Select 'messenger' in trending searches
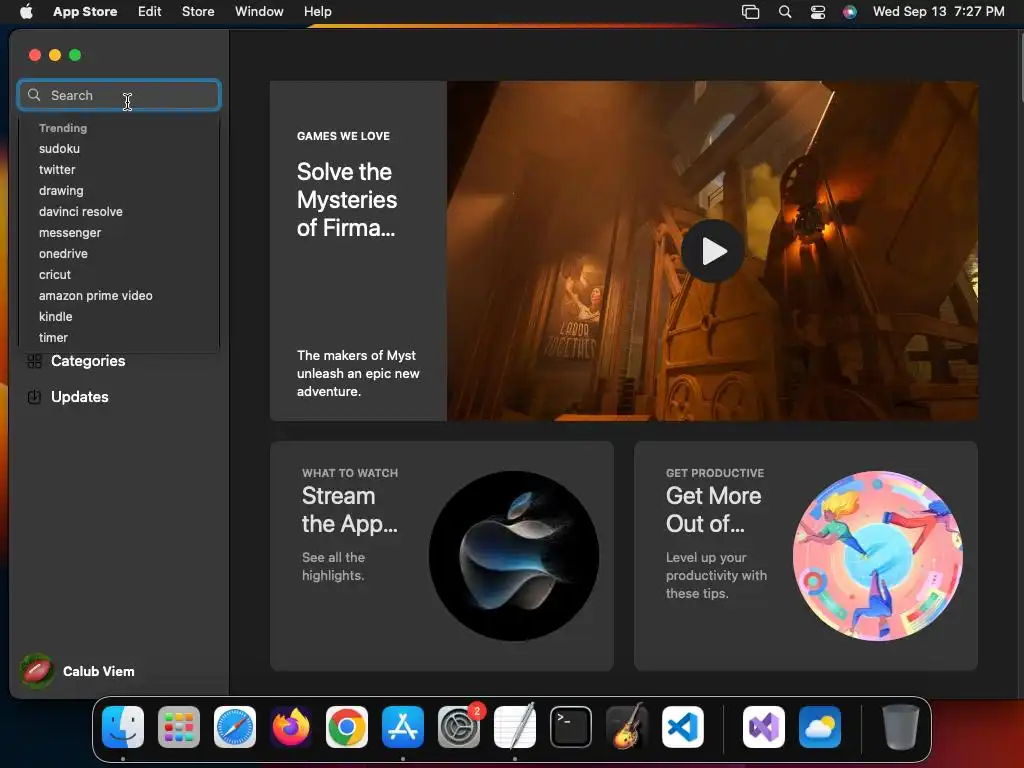Screen dimensions: 1024x768 tap(70, 232)
